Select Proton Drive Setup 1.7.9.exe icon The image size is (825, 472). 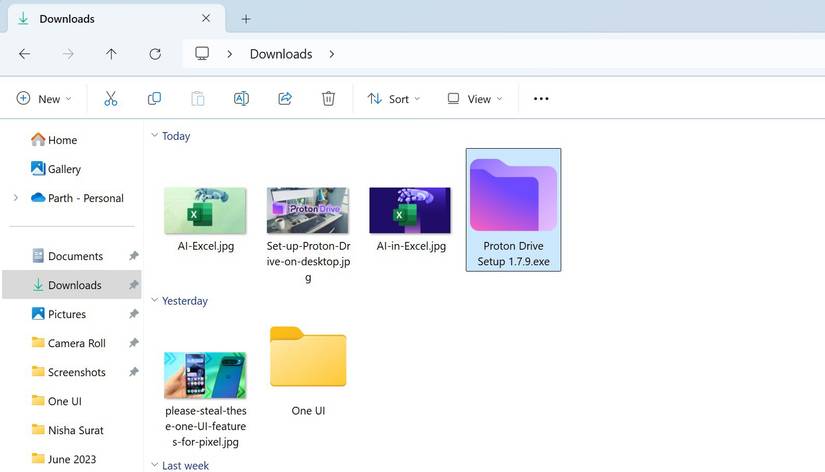(x=513, y=195)
